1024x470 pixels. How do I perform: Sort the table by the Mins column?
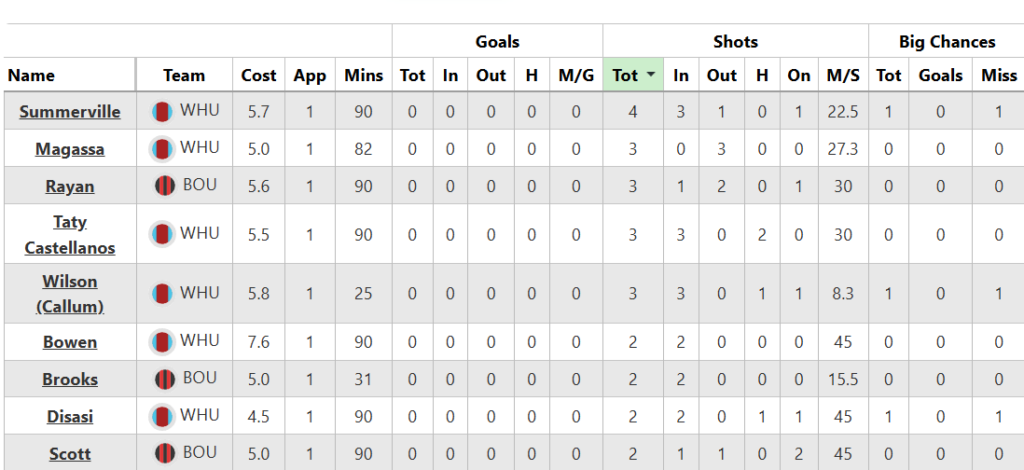363,75
